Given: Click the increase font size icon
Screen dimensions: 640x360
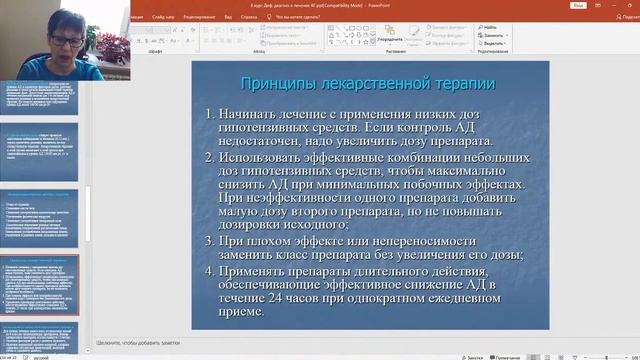Looking at the screenshot, I should point(175,30).
